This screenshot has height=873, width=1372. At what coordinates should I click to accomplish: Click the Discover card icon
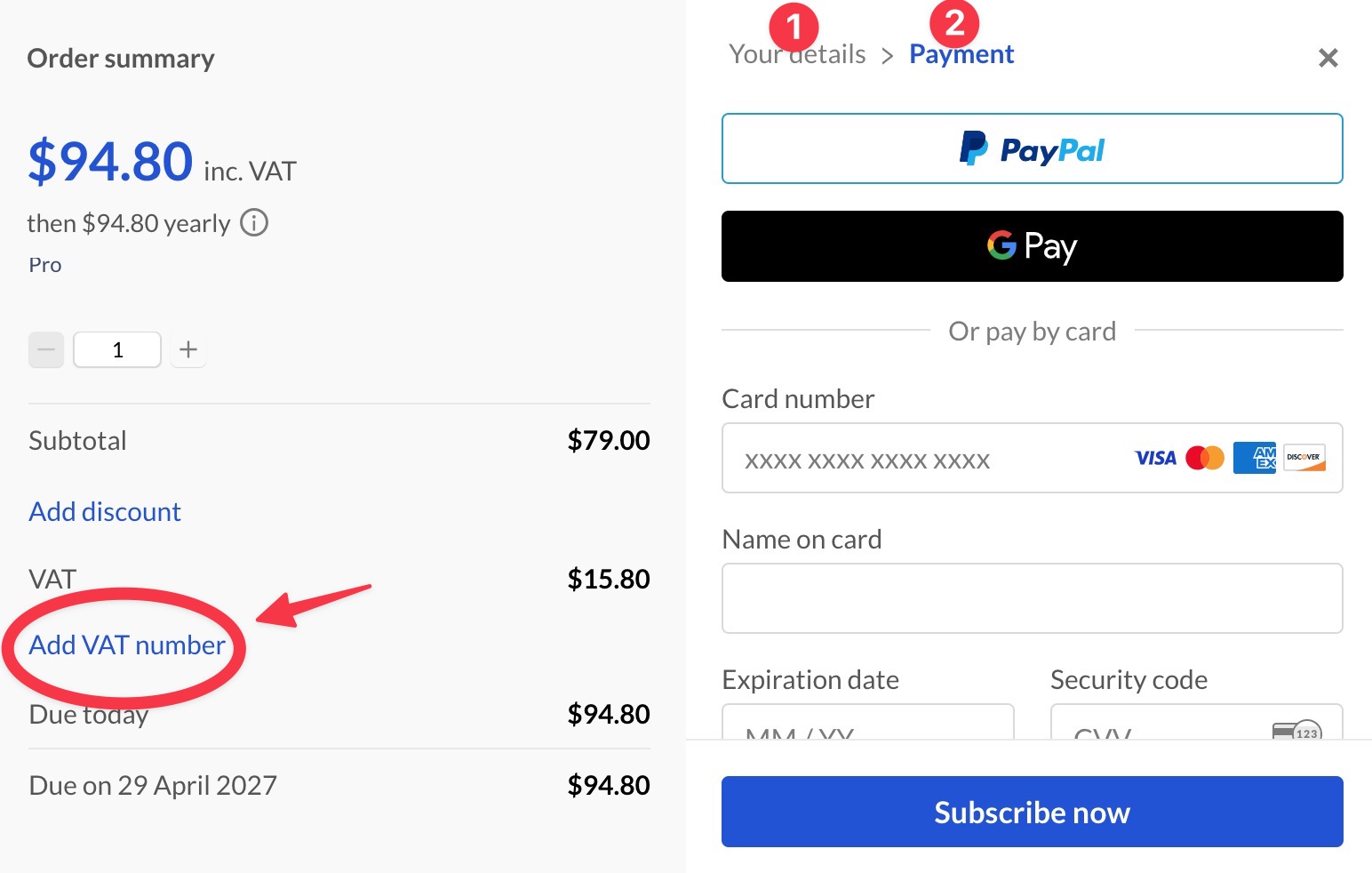(1303, 457)
